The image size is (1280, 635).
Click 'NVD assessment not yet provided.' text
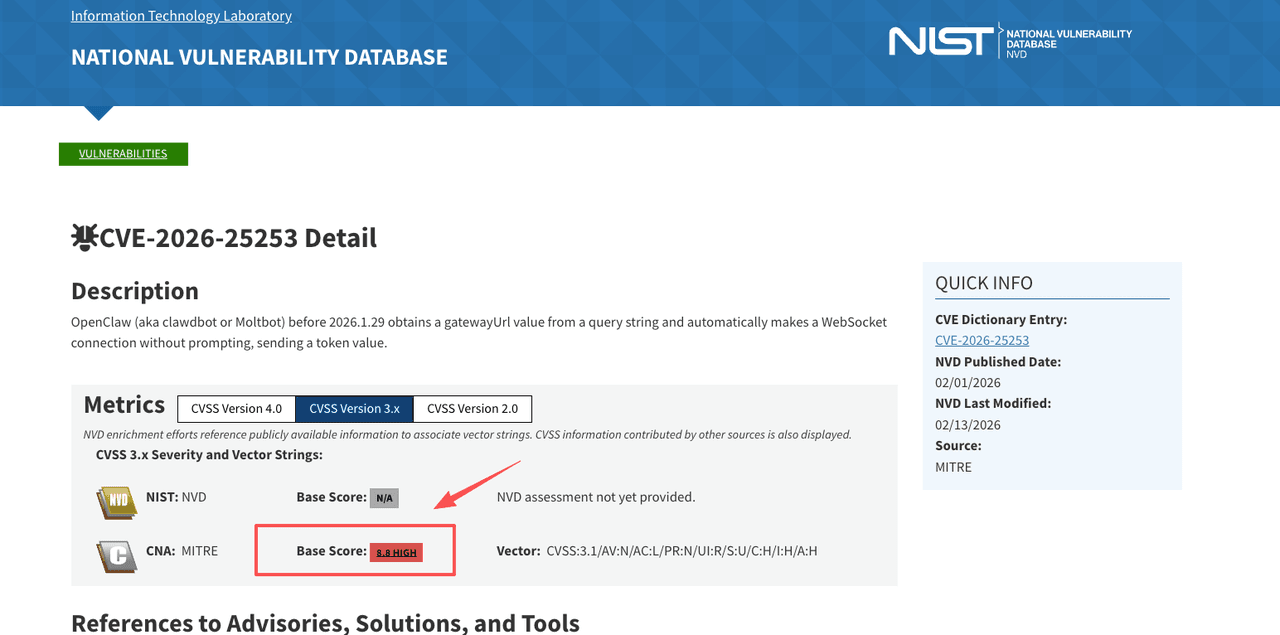point(596,497)
